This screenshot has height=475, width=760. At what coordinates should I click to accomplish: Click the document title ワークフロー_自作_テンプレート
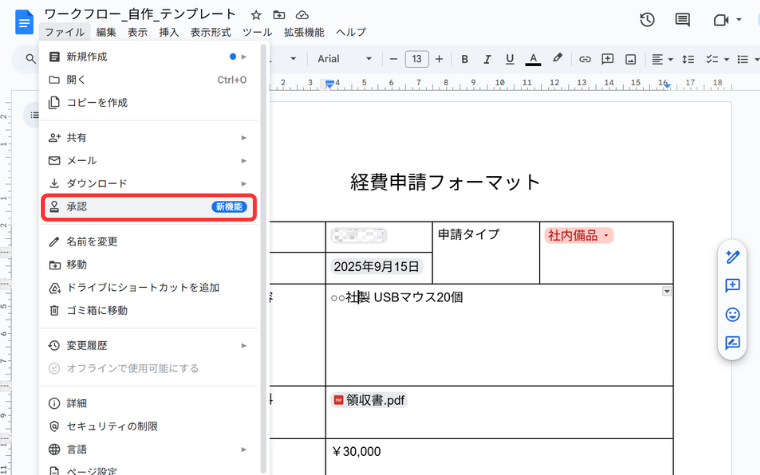pos(140,15)
